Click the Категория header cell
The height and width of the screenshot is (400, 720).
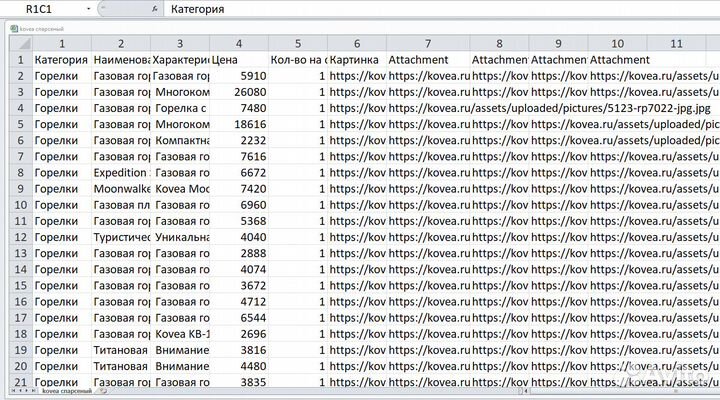click(x=62, y=60)
